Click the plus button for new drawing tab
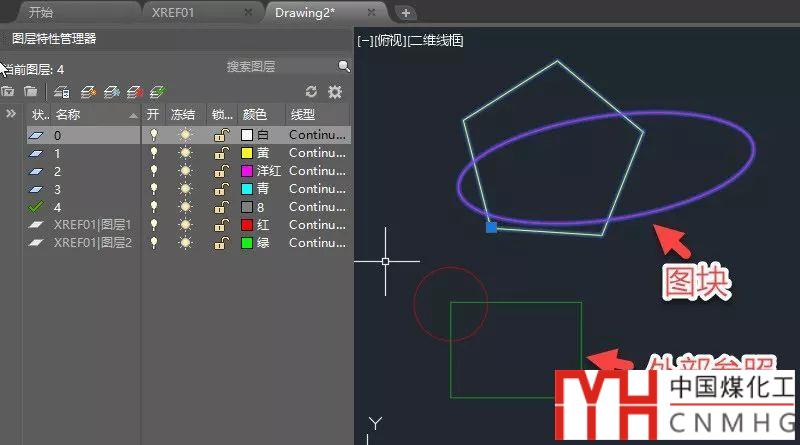The image size is (800, 445). 405,13
